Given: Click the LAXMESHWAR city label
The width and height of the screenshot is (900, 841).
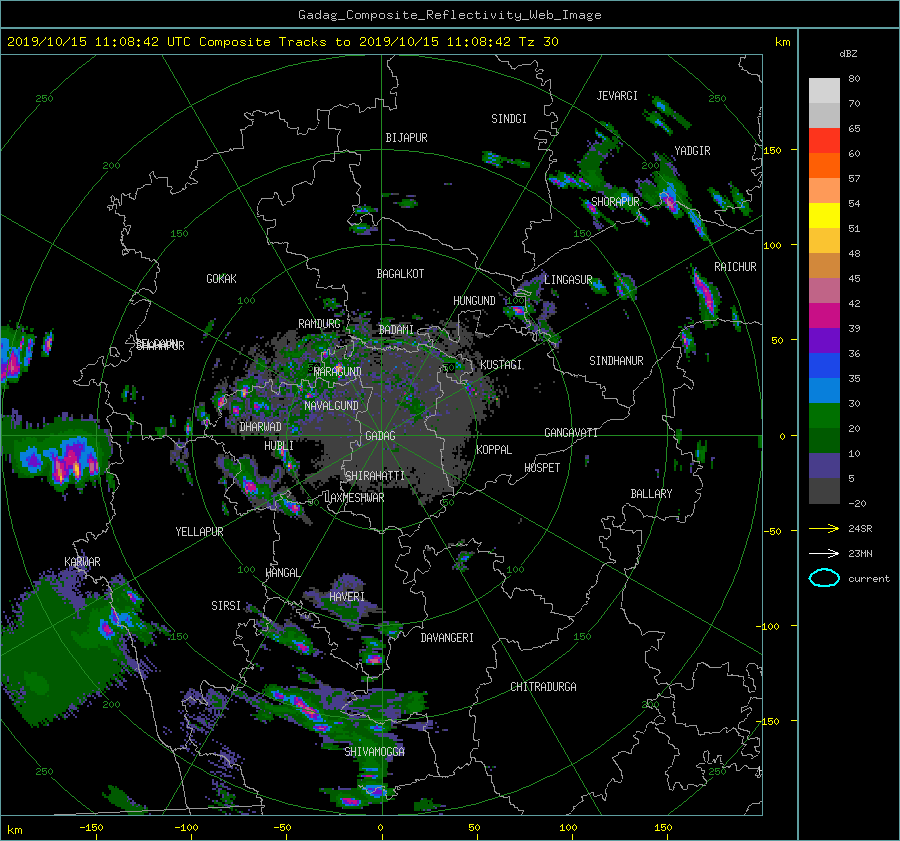Looking at the screenshot, I should tap(354, 498).
